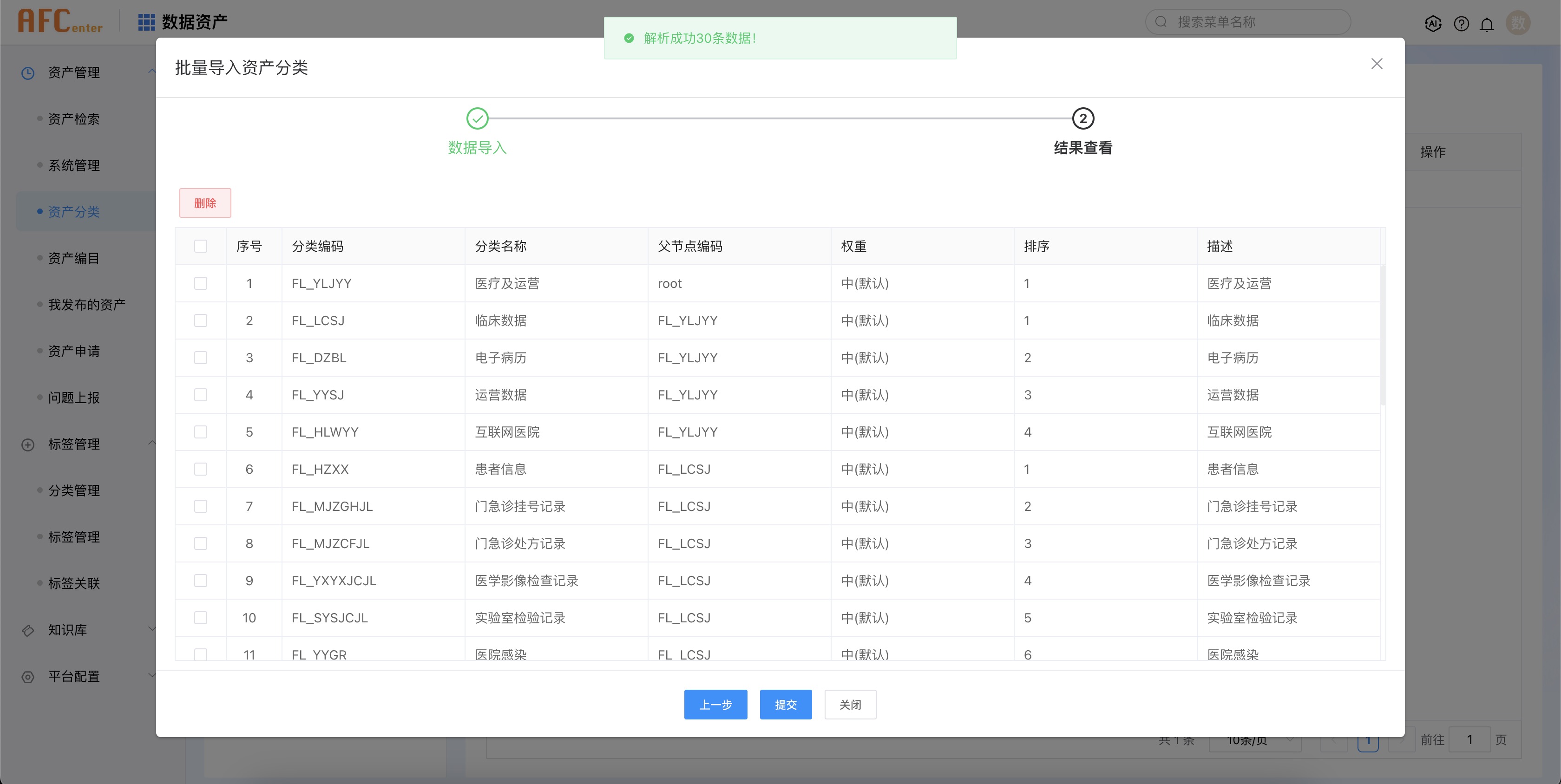Click the app grid icon beside 数据资产
Viewport: 1561px width, 784px height.
click(146, 22)
